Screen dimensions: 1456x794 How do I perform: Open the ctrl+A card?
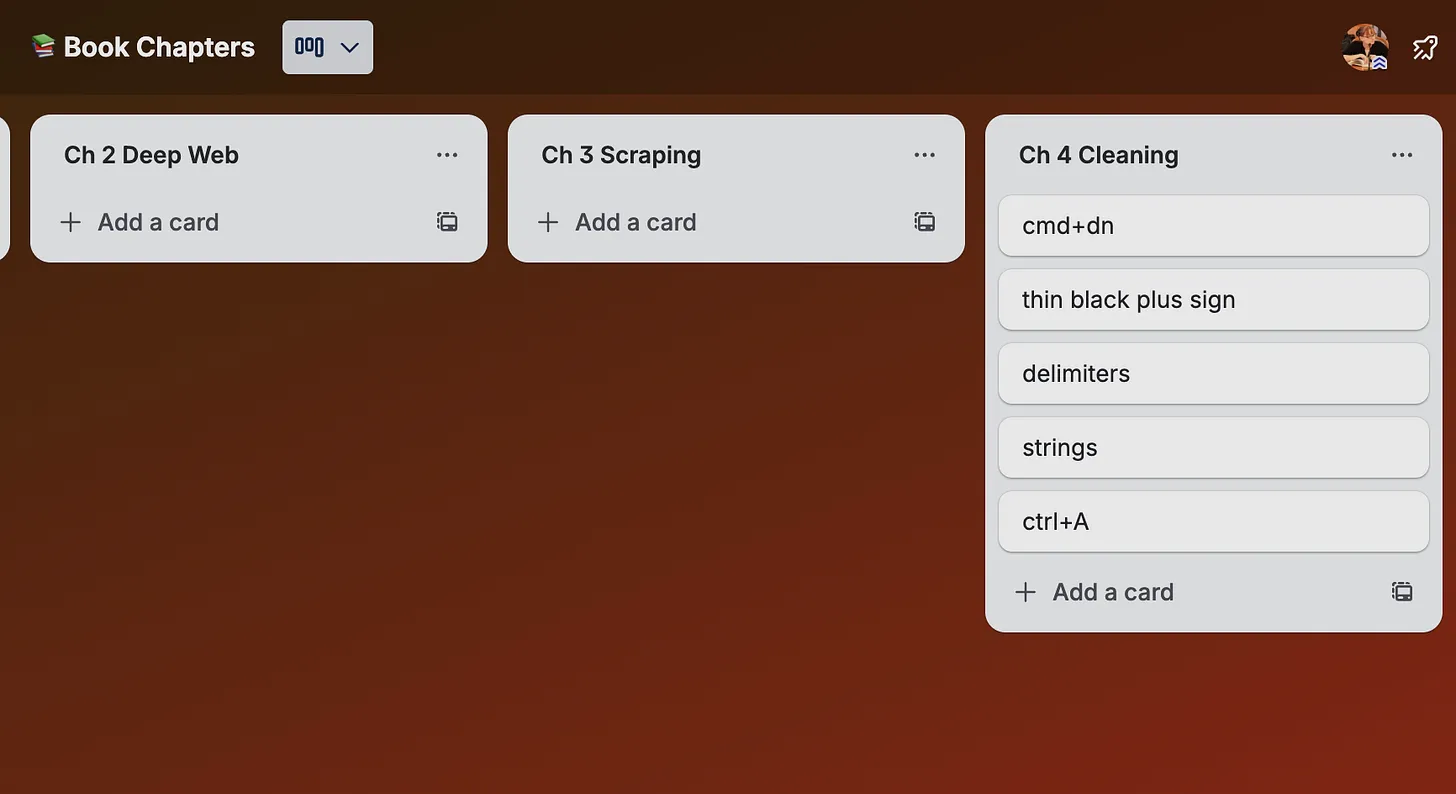1213,522
